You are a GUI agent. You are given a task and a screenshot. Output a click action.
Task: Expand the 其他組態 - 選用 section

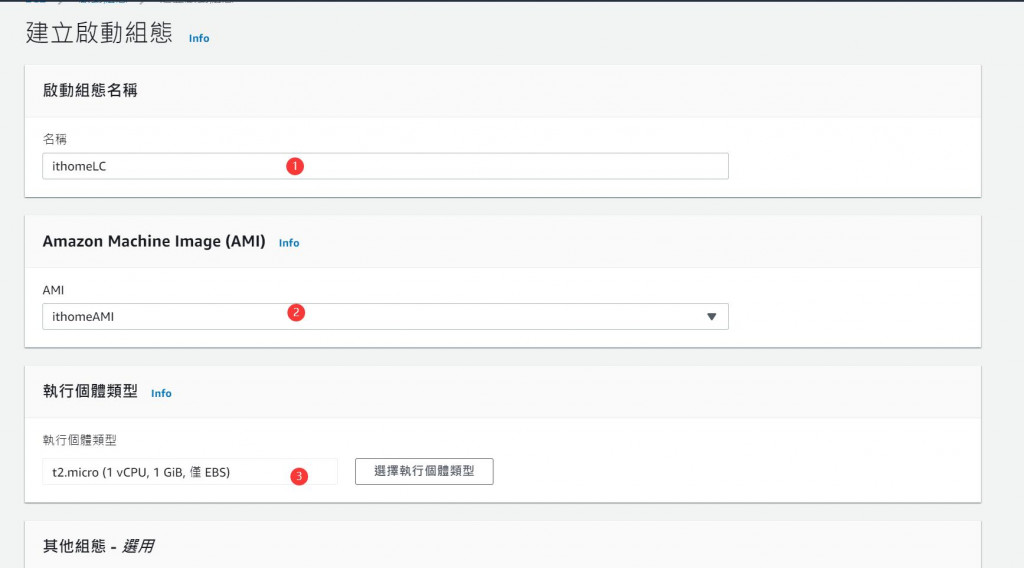point(98,546)
